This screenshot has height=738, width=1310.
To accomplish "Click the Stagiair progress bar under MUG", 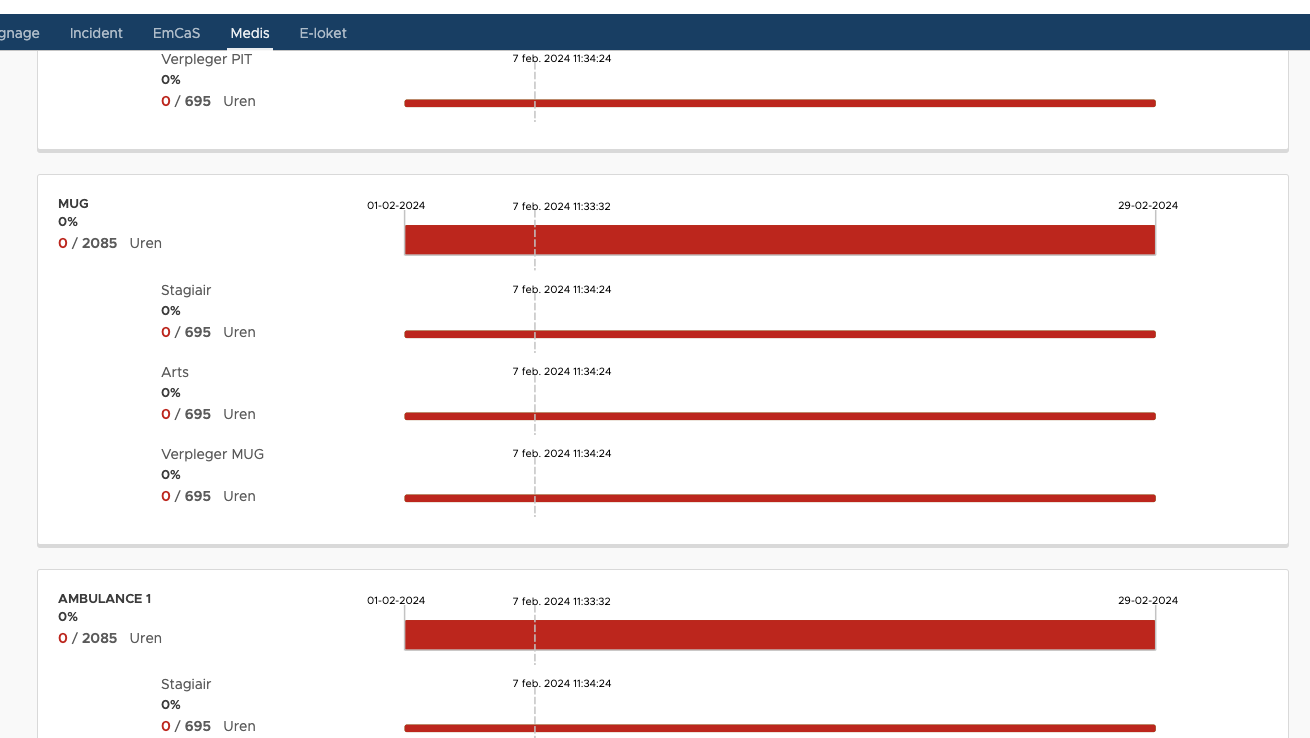I will (x=779, y=334).
